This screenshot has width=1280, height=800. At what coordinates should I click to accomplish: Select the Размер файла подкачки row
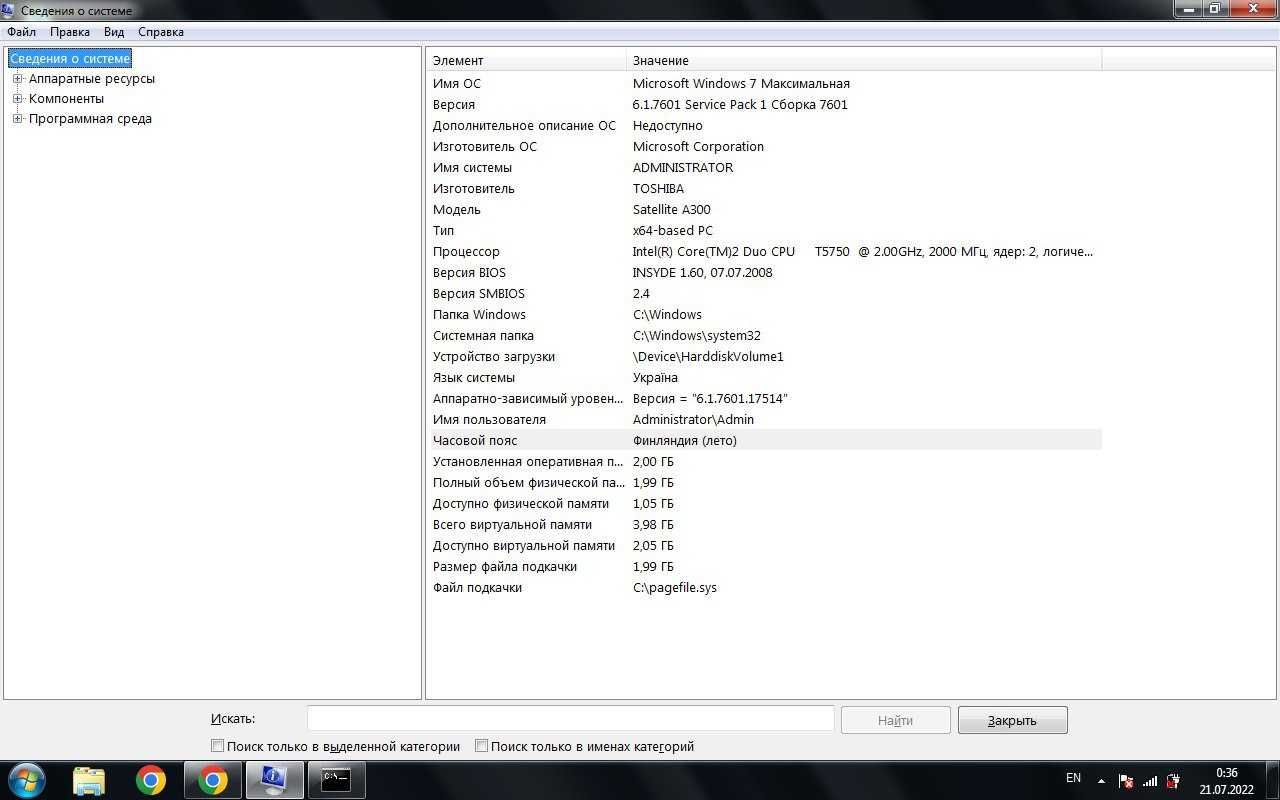tap(764, 567)
